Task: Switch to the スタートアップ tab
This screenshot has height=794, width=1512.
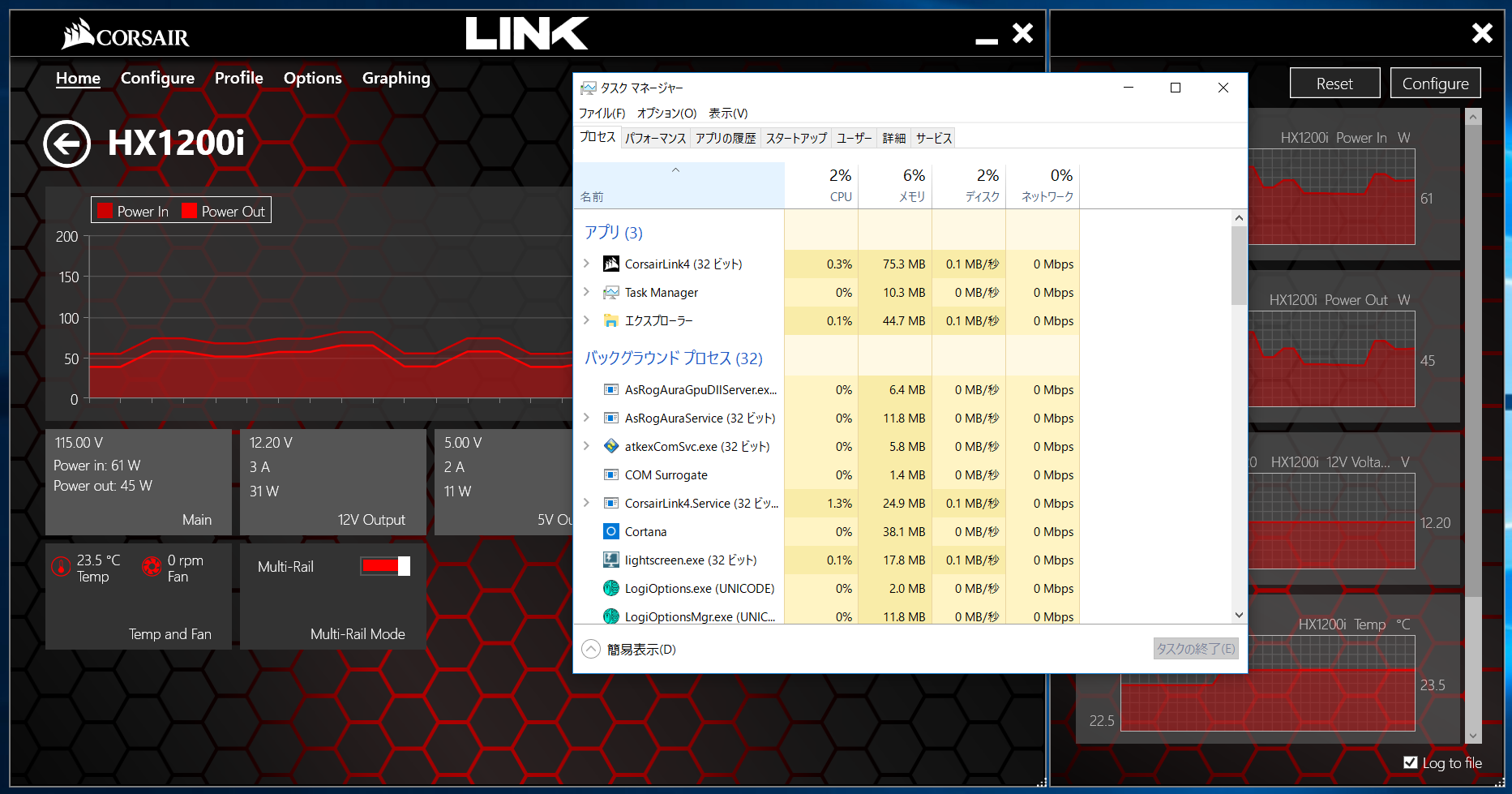Action: pos(796,138)
